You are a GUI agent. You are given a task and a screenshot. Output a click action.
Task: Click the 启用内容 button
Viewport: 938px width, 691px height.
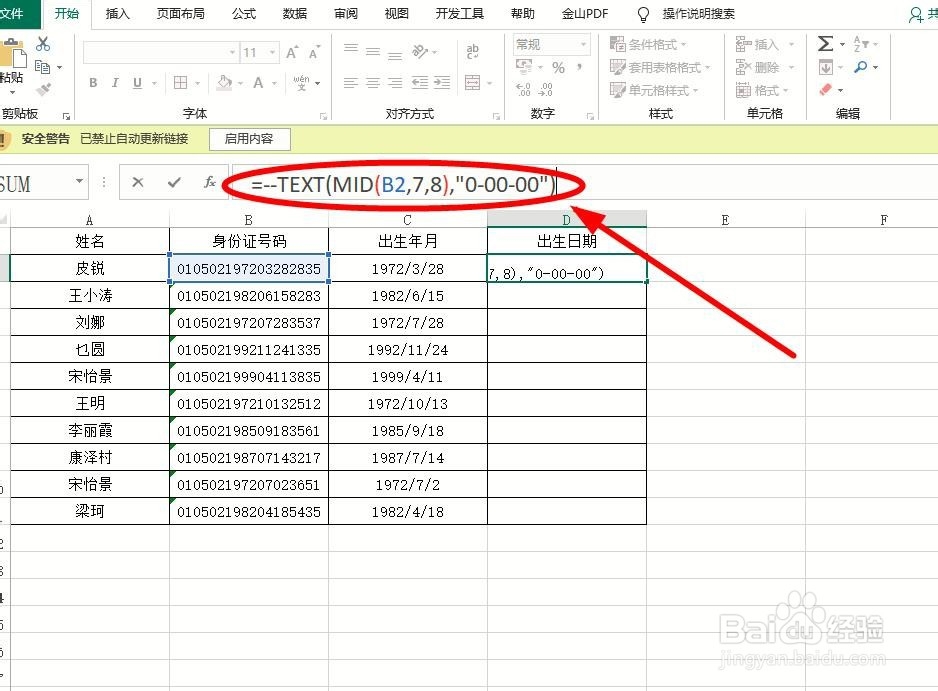point(249,139)
